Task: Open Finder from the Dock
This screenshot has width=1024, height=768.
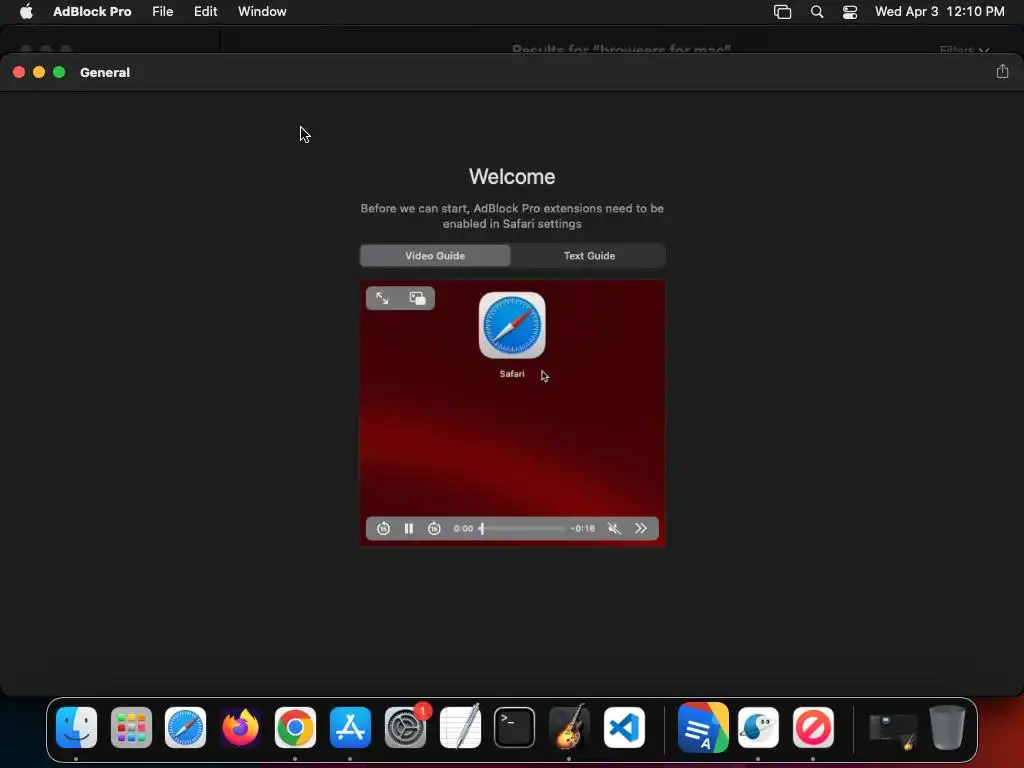Action: (x=76, y=728)
